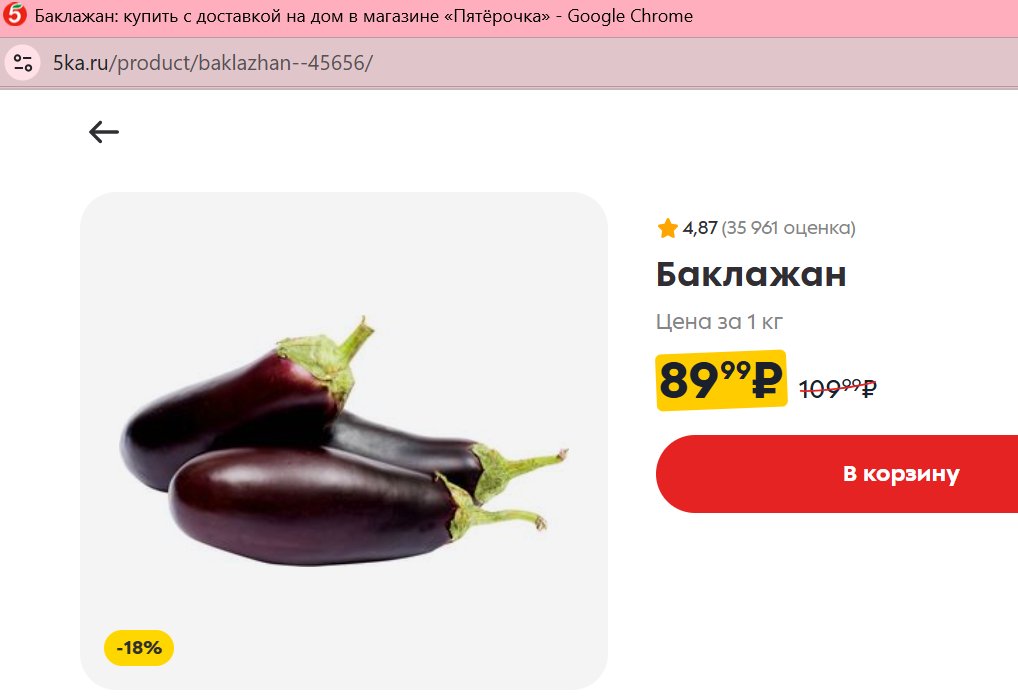The height and width of the screenshot is (699, 1018).
Task: Add eggplant with В корзину button
Action: tap(837, 474)
